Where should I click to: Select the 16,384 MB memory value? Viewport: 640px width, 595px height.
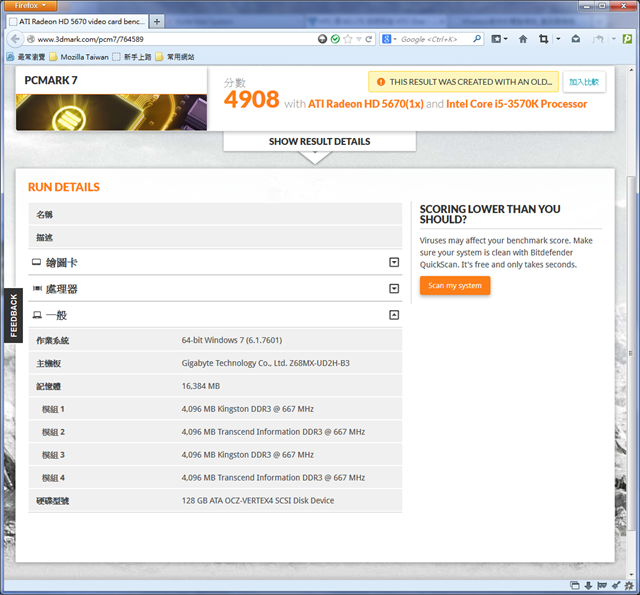tap(201, 386)
